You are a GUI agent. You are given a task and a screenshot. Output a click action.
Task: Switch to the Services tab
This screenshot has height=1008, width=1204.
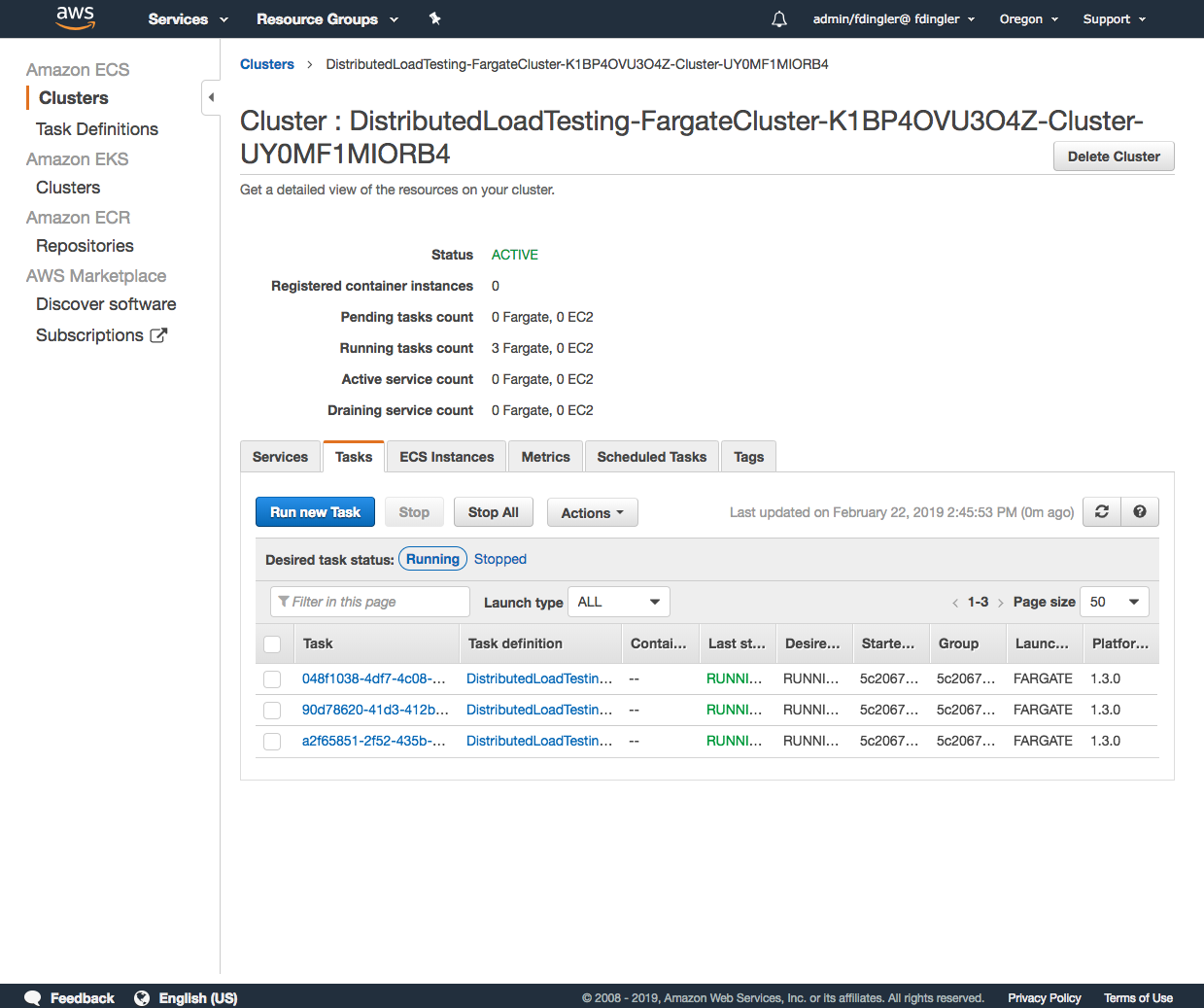280,457
